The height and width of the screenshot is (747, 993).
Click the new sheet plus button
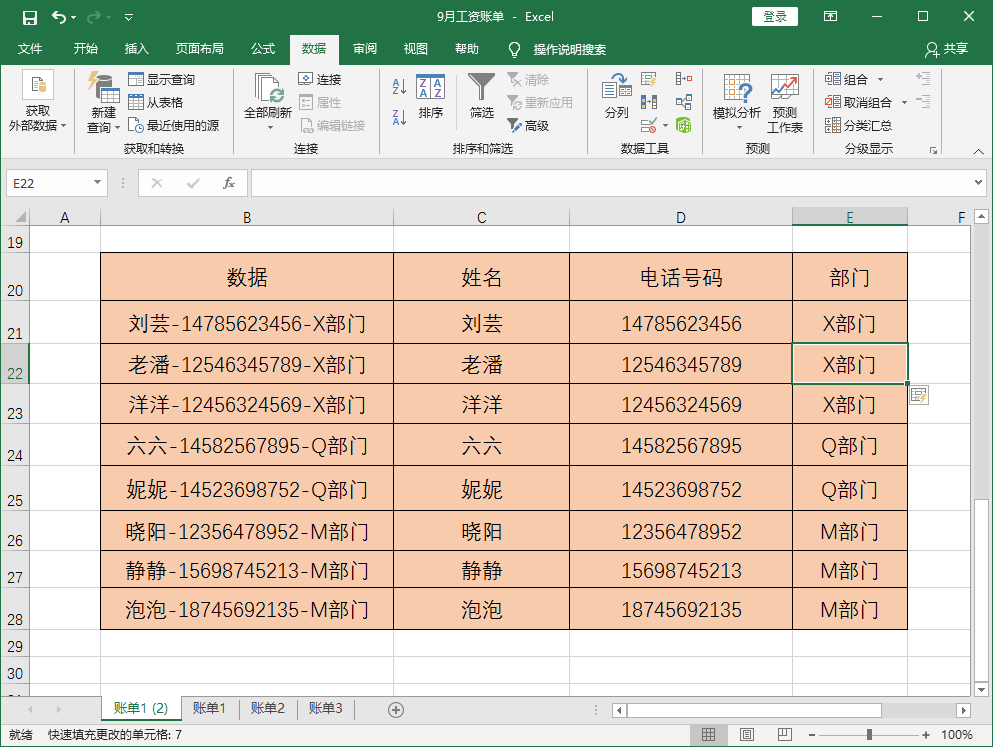coord(395,709)
